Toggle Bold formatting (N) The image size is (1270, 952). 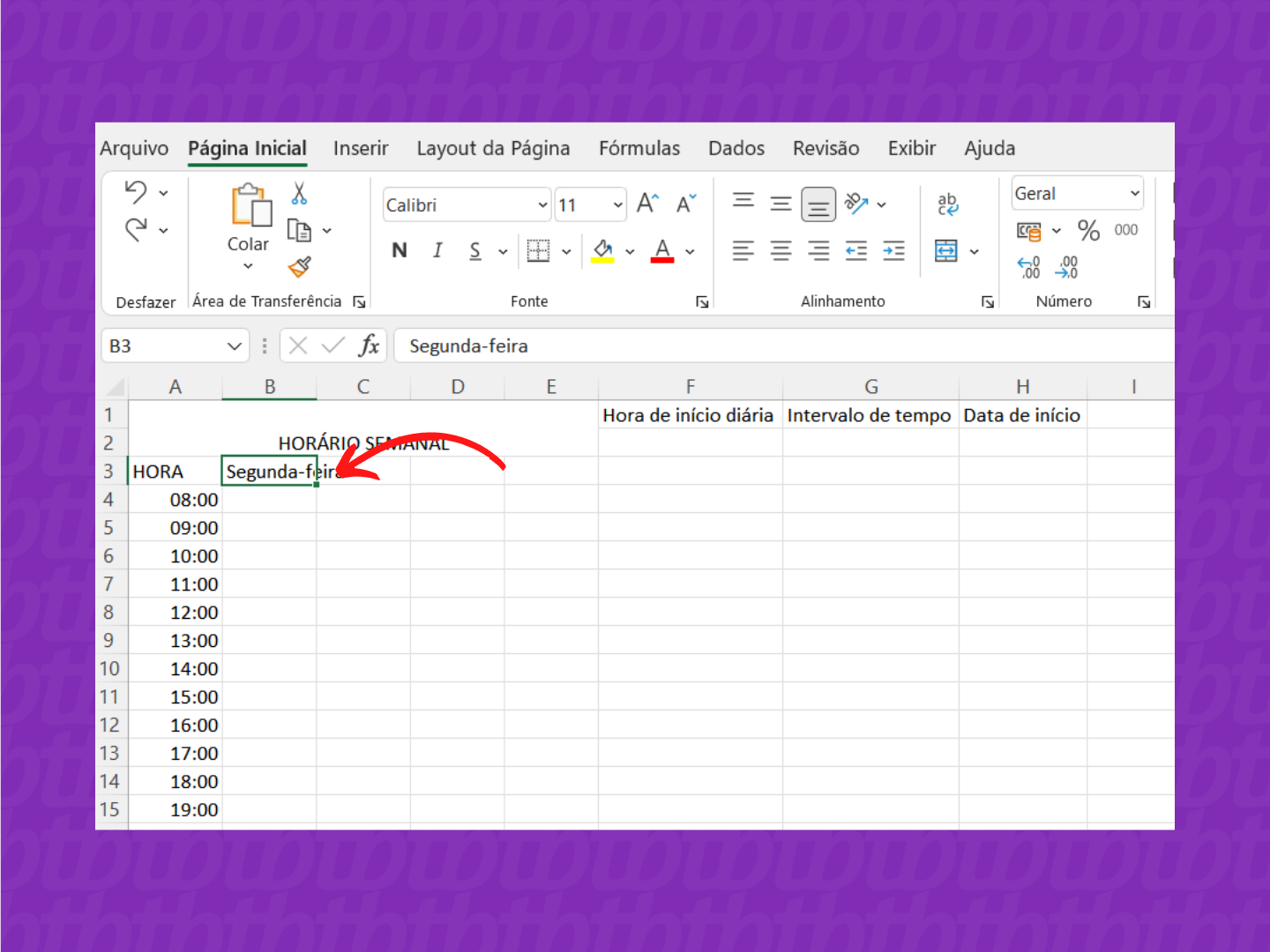click(x=400, y=251)
